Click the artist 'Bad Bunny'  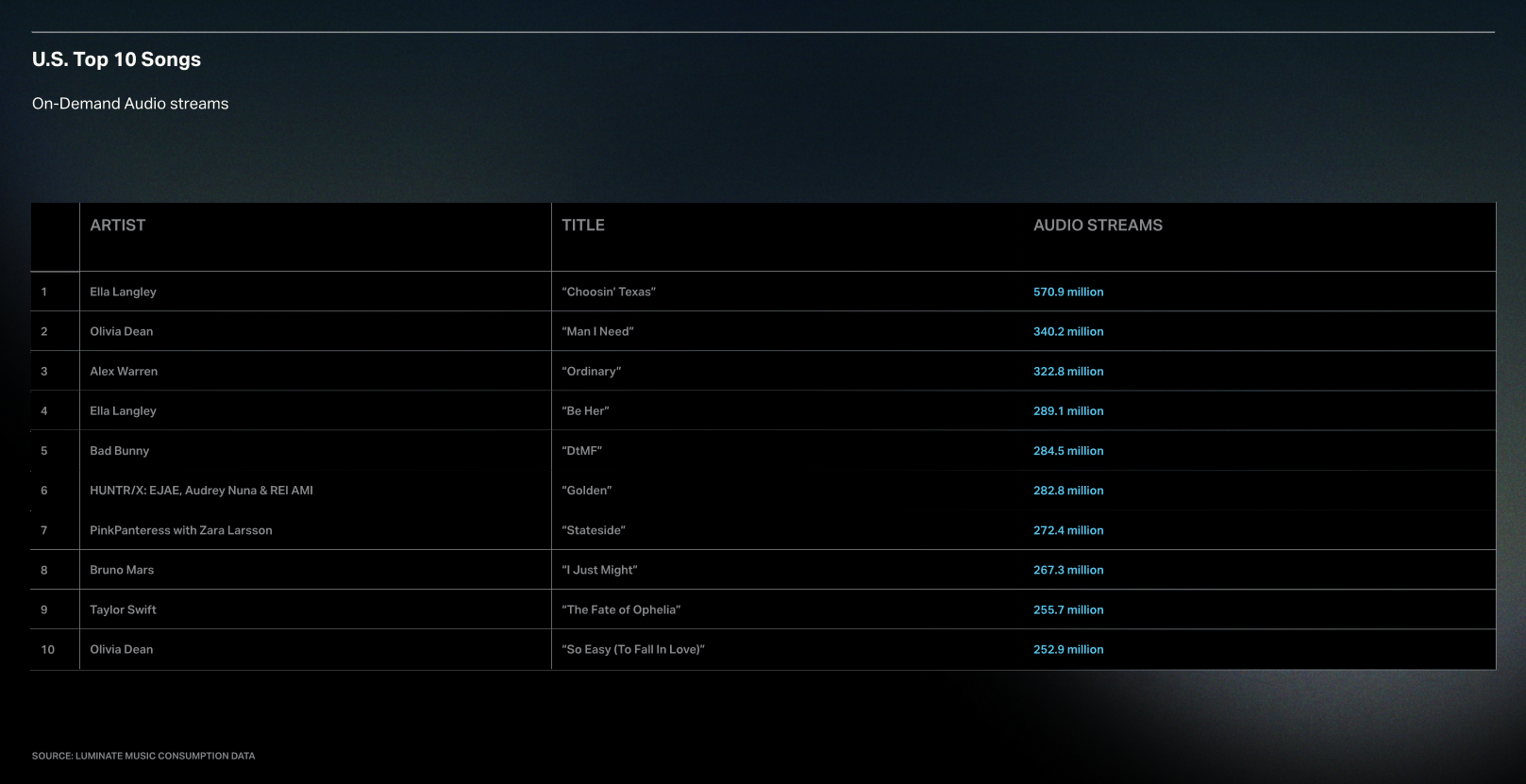[120, 450]
